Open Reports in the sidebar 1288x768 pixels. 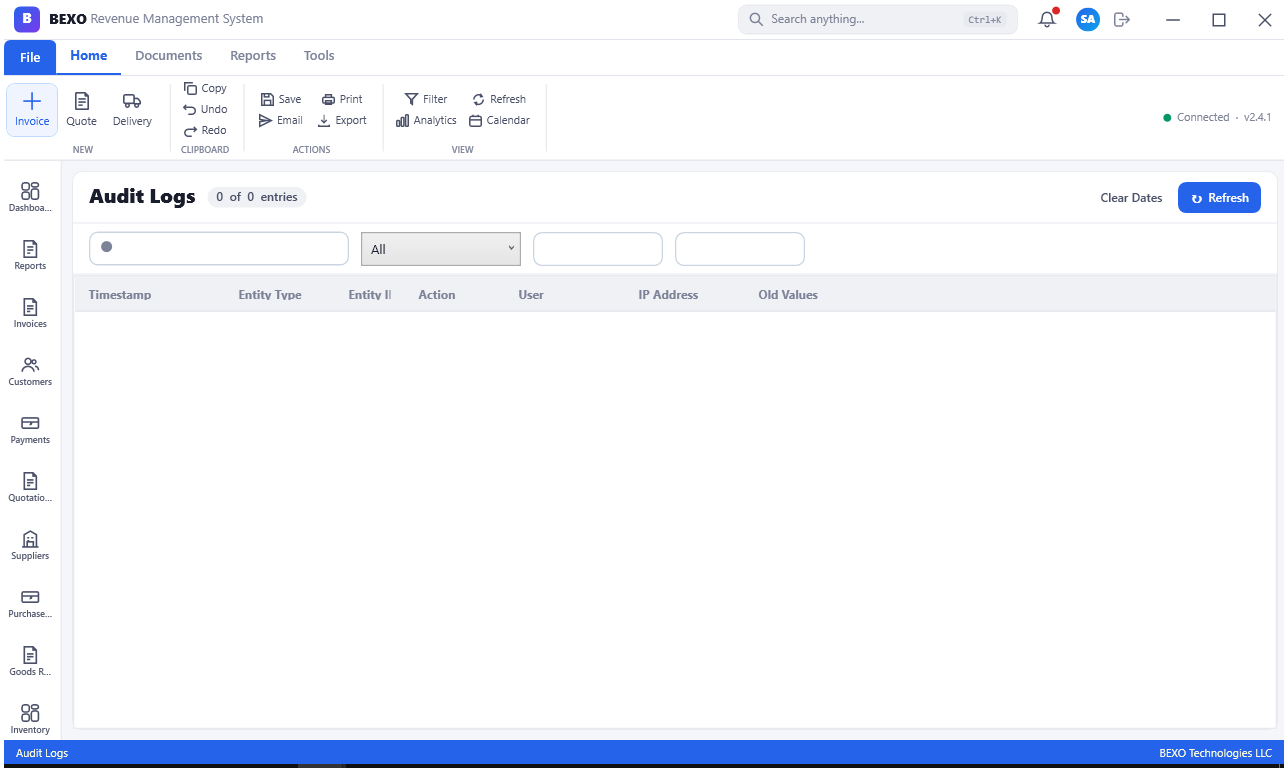coord(30,255)
